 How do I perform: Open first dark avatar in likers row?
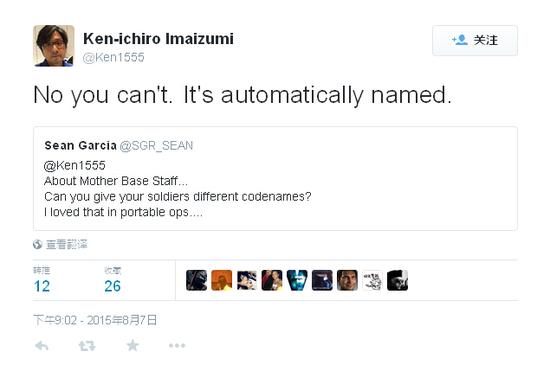click(196, 280)
